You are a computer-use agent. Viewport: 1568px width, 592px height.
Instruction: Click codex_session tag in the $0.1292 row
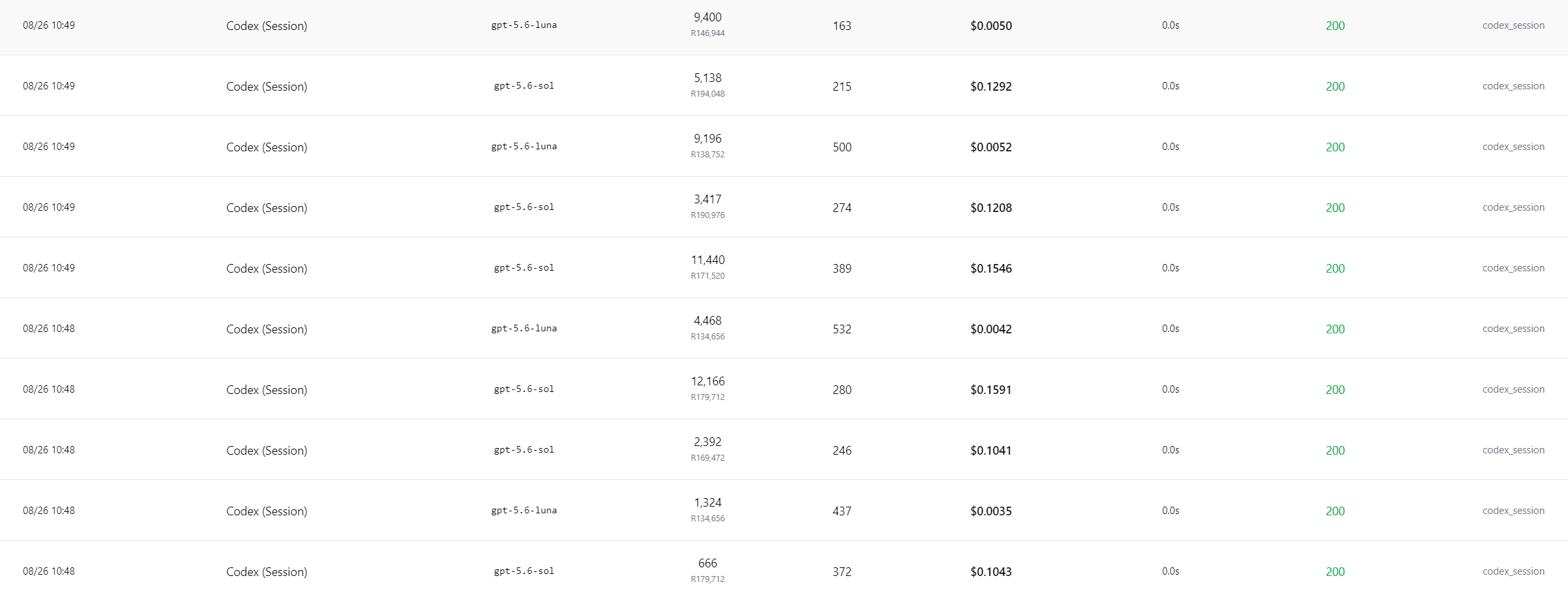pos(1513,86)
